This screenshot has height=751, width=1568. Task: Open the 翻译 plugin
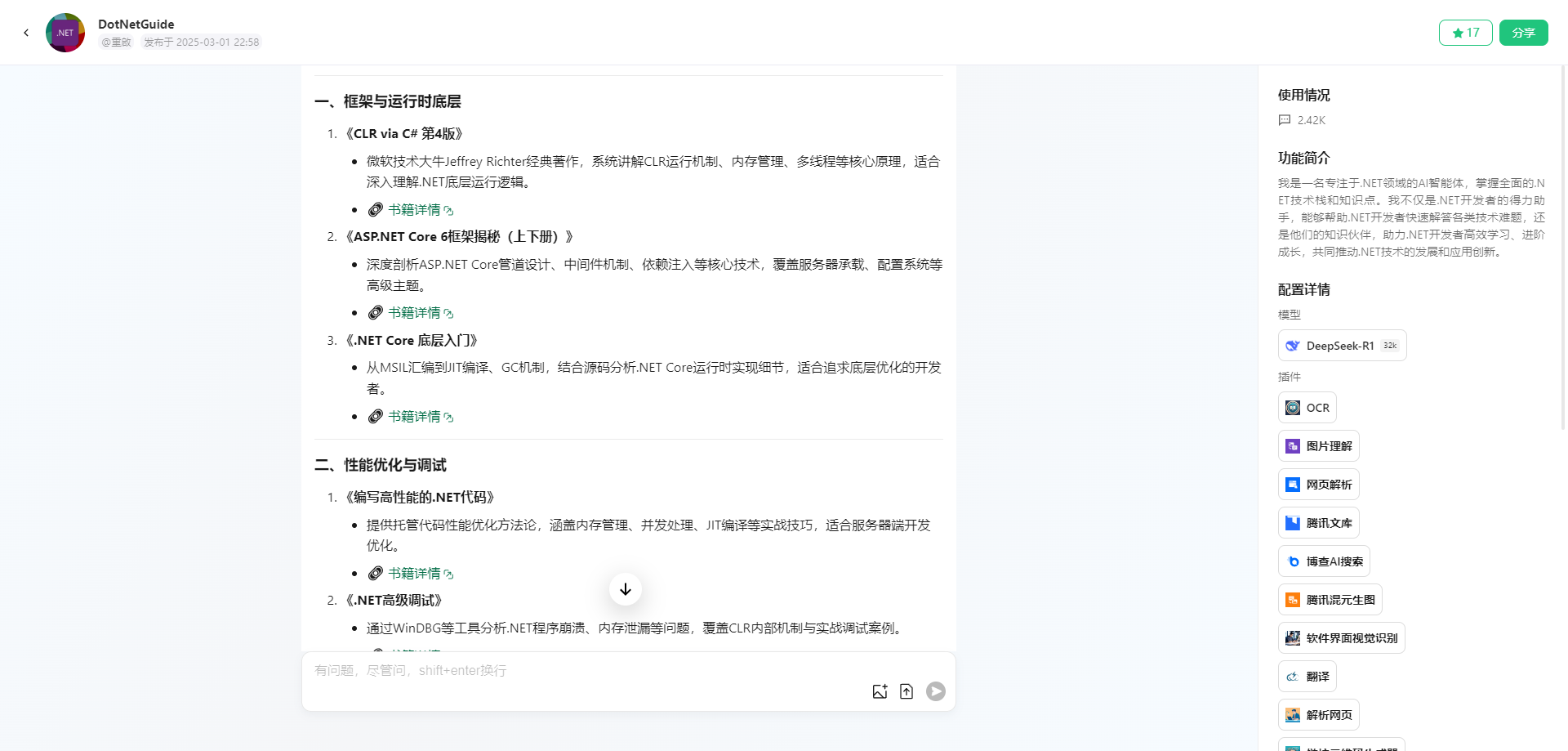click(1307, 677)
